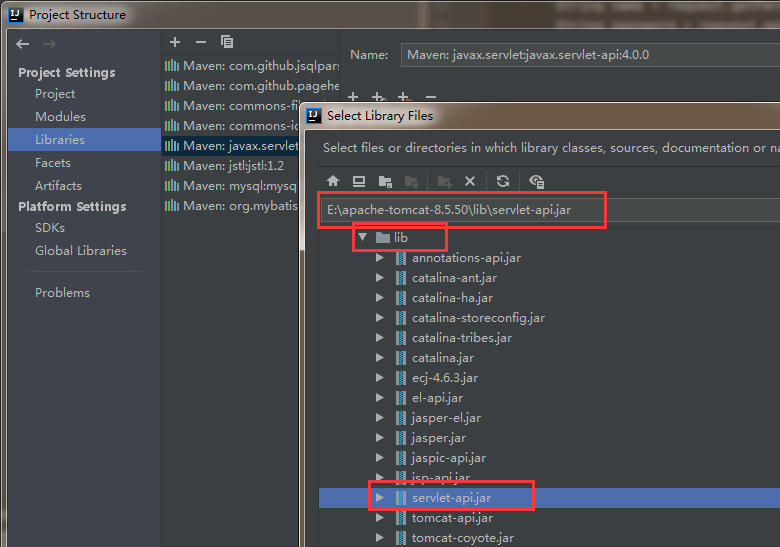Viewport: 780px width, 547px height.
Task: Select jsp-api.jar in file tree
Action: (x=441, y=477)
